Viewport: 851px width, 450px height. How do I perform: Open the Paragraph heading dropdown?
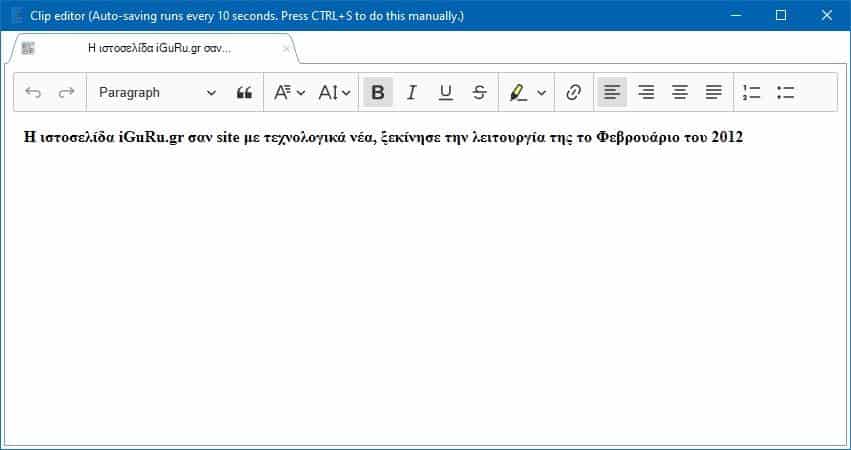tap(157, 92)
